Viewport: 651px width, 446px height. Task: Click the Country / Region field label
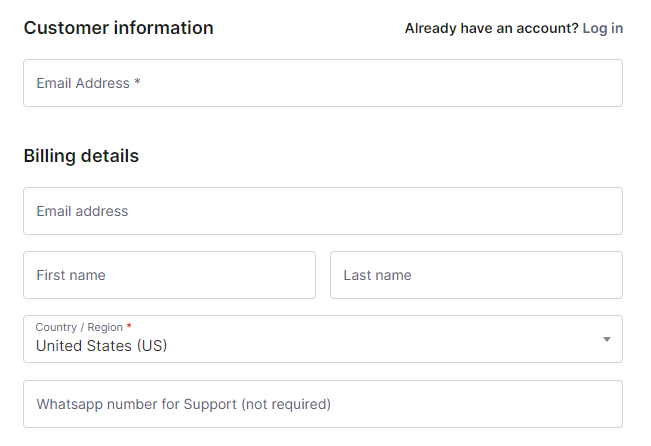pyautogui.click(x=79, y=327)
